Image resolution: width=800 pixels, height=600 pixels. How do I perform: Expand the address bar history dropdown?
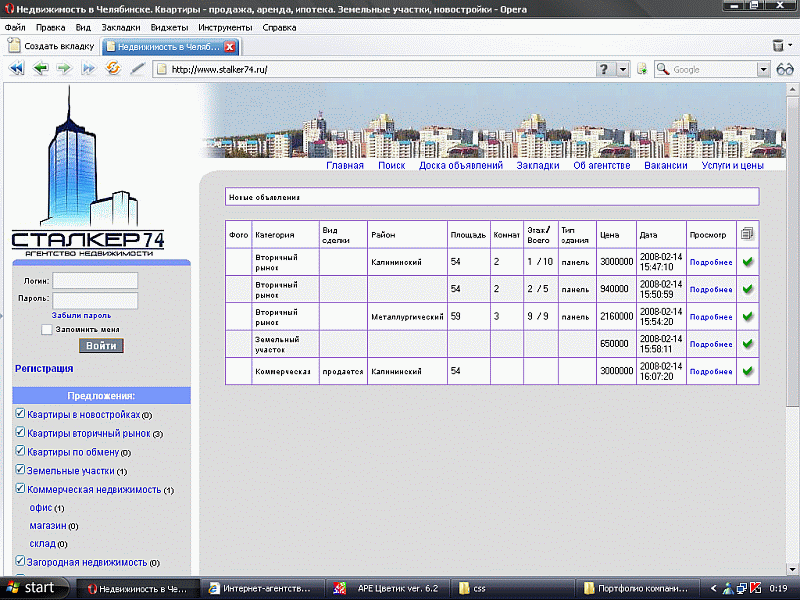623,70
